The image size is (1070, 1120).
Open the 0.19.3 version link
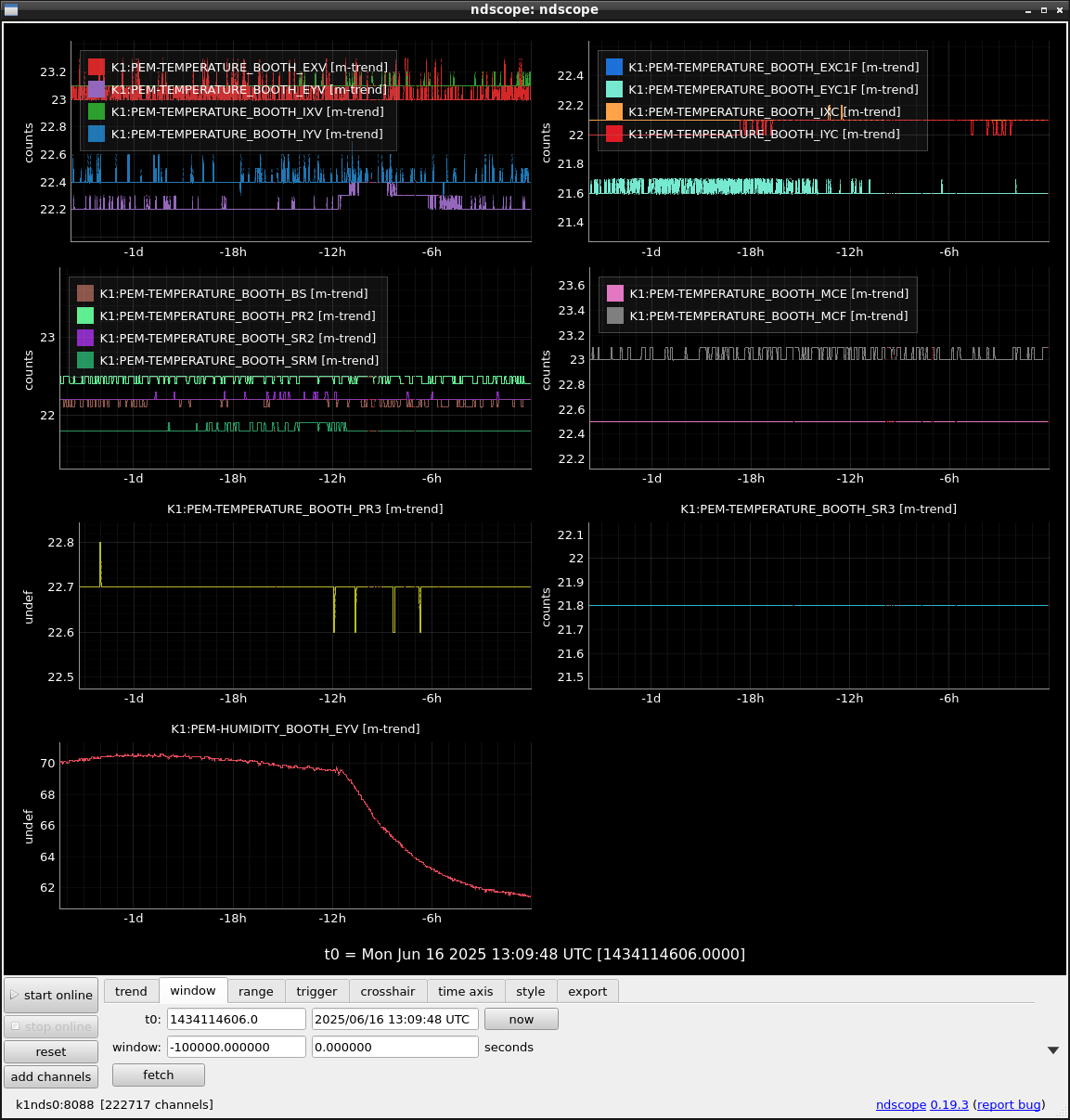pos(949,1104)
